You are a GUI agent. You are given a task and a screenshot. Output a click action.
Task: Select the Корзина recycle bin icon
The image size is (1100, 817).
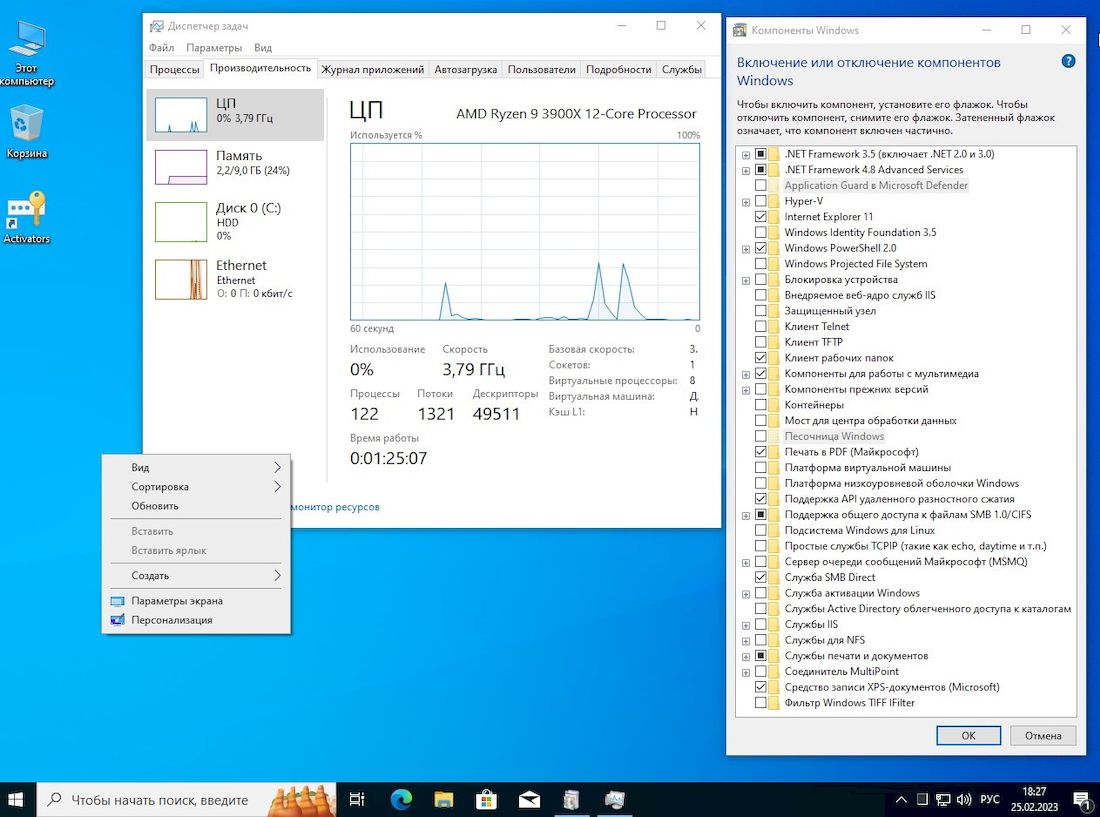tap(27, 131)
